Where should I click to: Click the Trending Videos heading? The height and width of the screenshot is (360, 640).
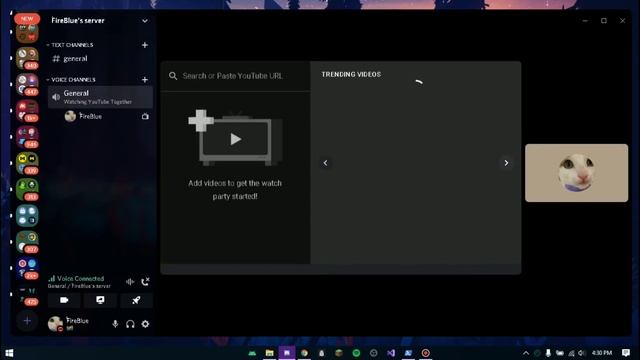tap(351, 75)
